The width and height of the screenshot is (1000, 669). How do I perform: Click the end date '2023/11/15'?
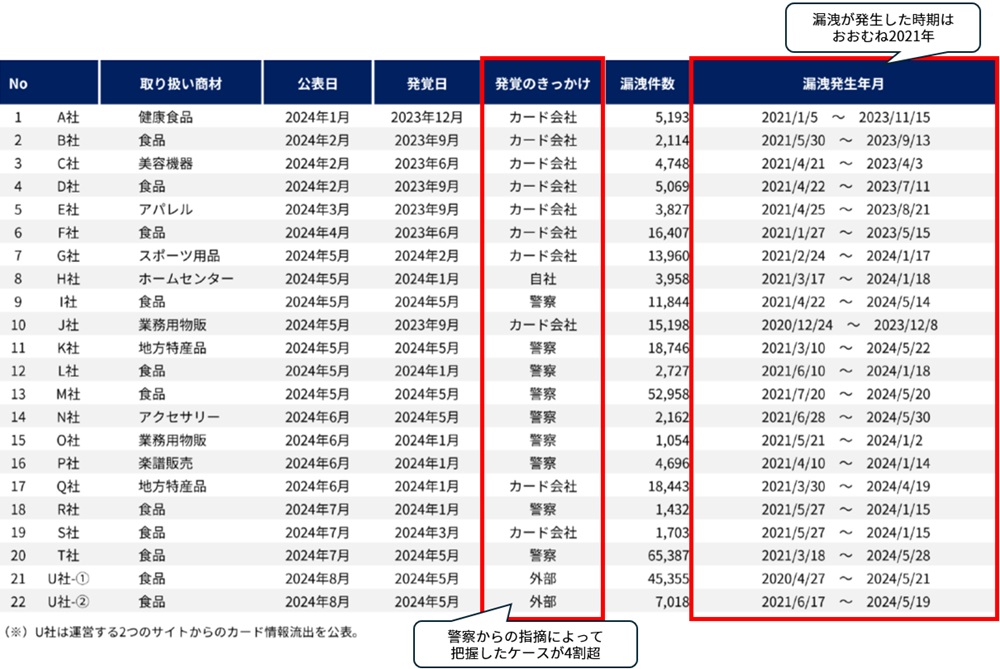[x=894, y=117]
